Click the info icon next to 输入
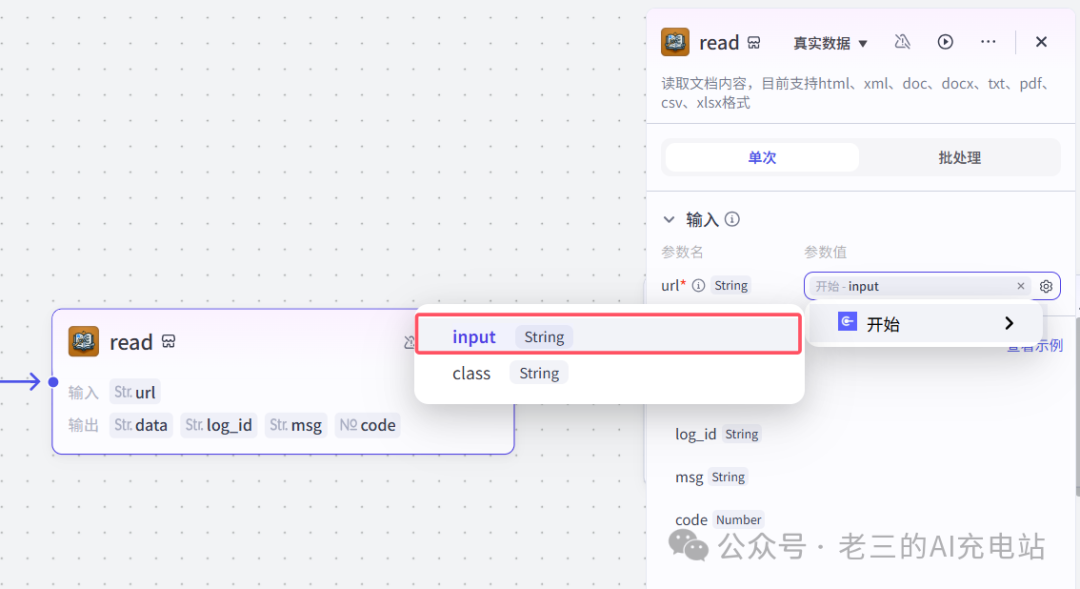The image size is (1080, 589). (x=732, y=219)
